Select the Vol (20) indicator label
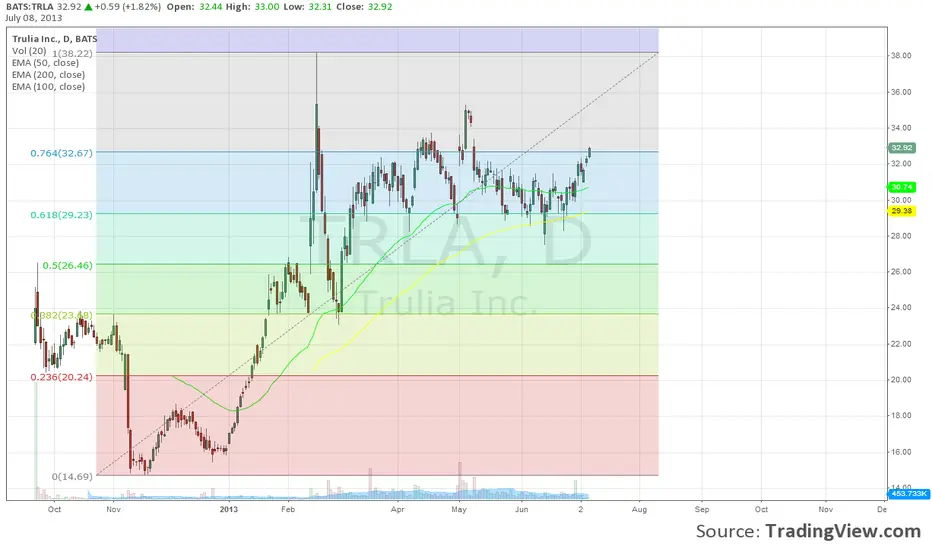The height and width of the screenshot is (550, 932). [29, 51]
